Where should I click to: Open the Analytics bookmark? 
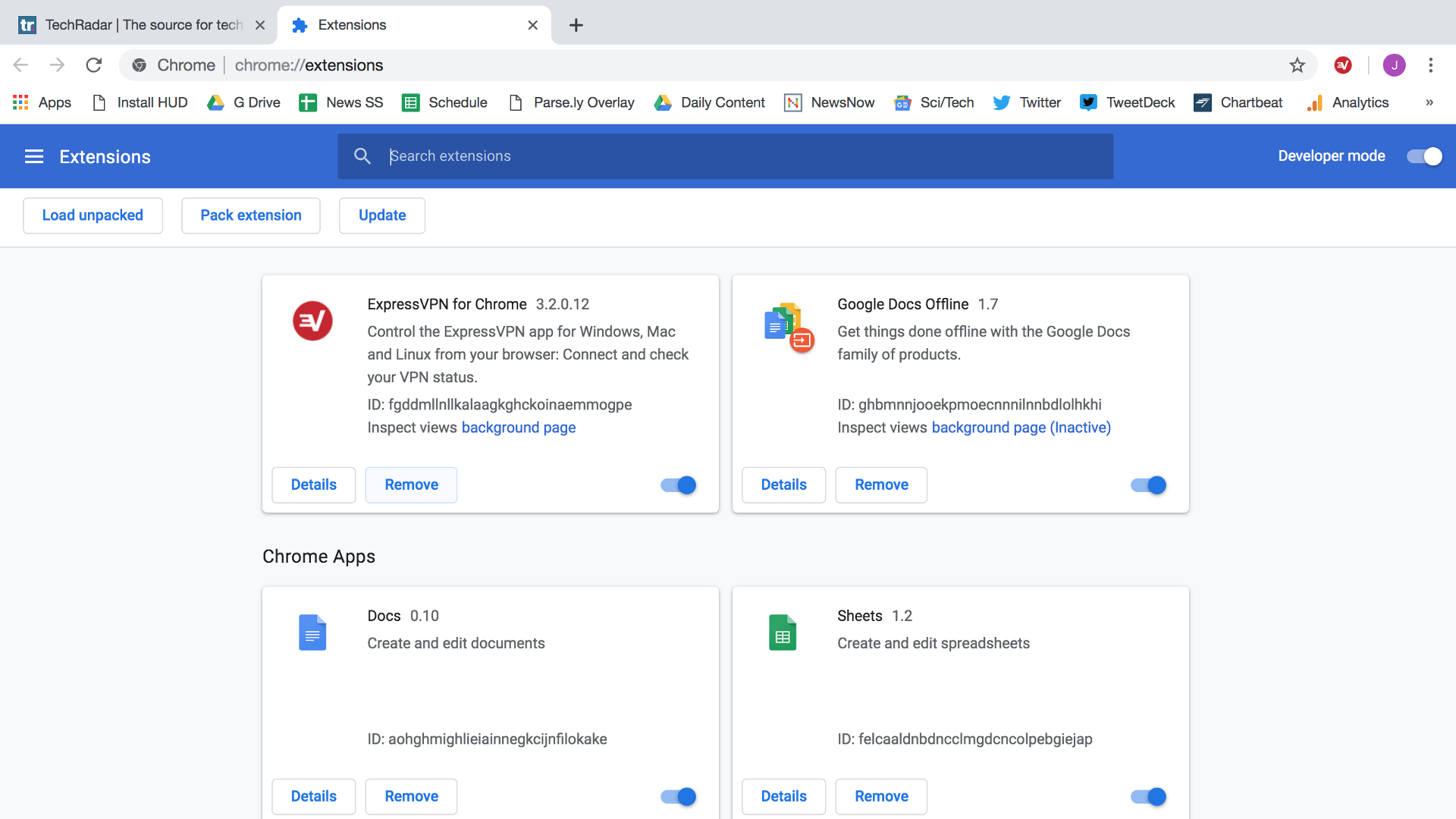tap(1348, 102)
